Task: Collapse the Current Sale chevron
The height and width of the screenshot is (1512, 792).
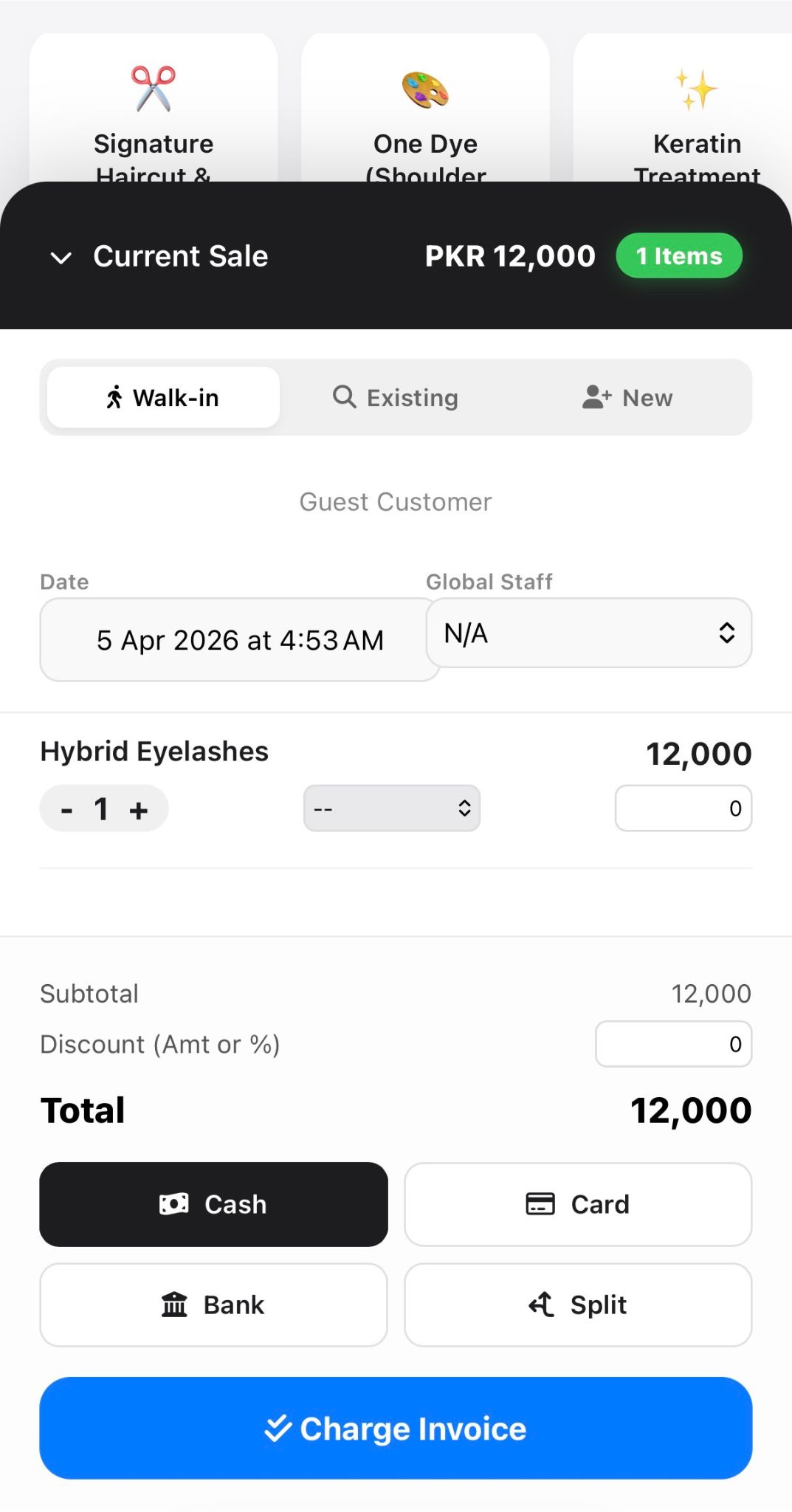Action: tap(61, 258)
